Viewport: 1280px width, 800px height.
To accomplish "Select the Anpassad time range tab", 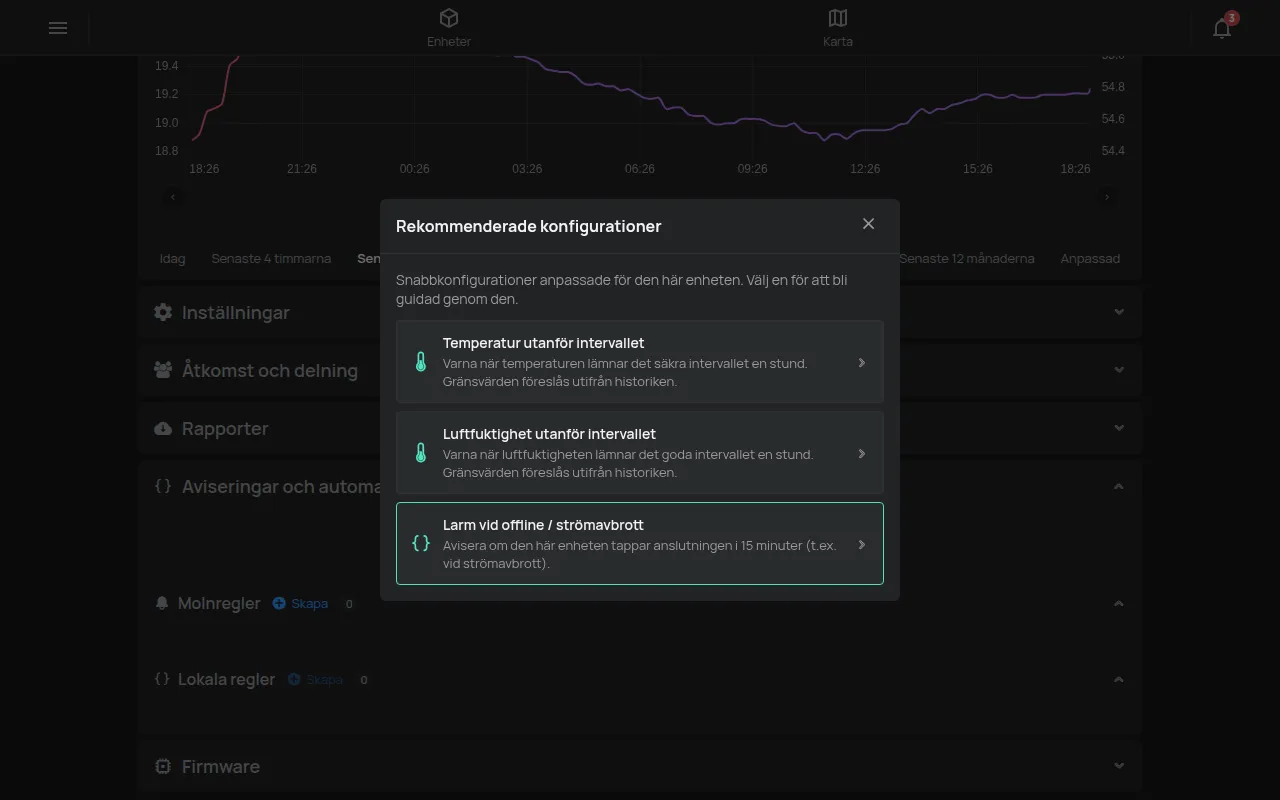I will coord(1090,258).
